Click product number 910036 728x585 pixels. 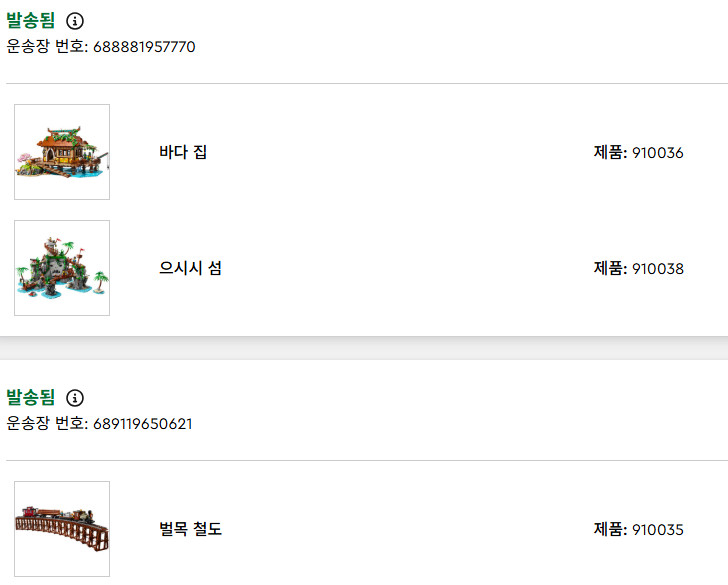point(658,153)
